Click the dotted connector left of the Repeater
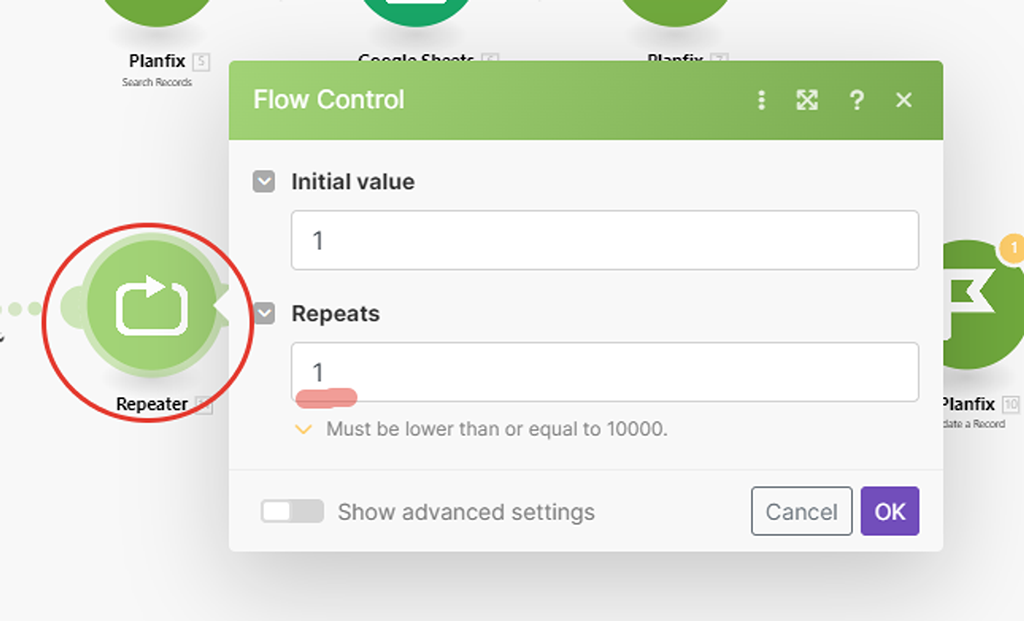 (21, 309)
